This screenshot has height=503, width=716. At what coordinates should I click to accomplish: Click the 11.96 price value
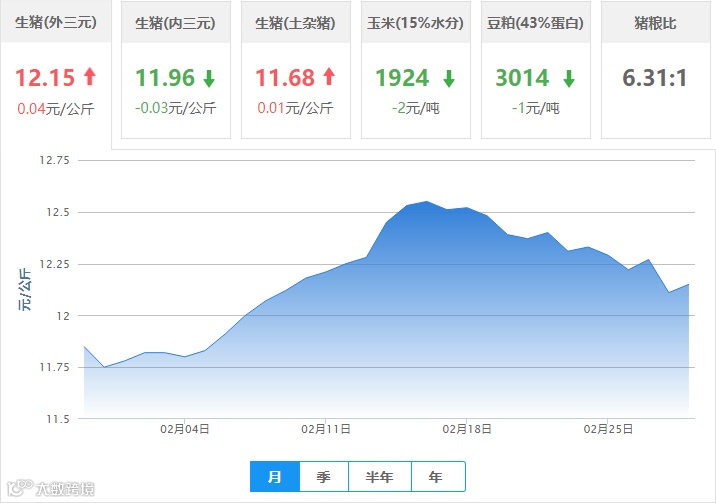[165, 78]
